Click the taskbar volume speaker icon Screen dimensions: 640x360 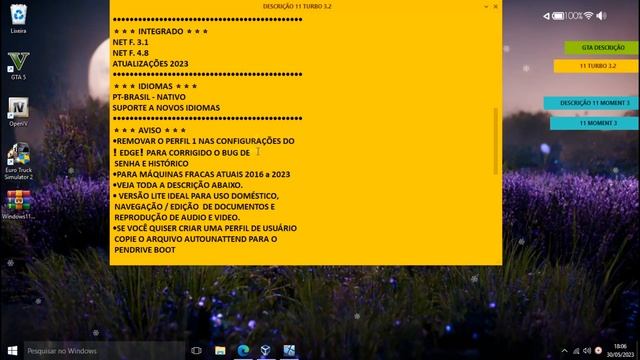(587, 351)
